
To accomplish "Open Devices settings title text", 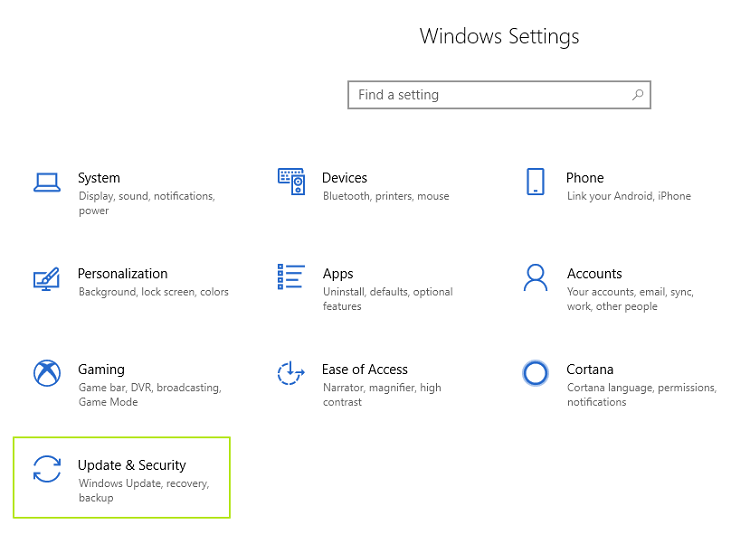I will pos(344,178).
